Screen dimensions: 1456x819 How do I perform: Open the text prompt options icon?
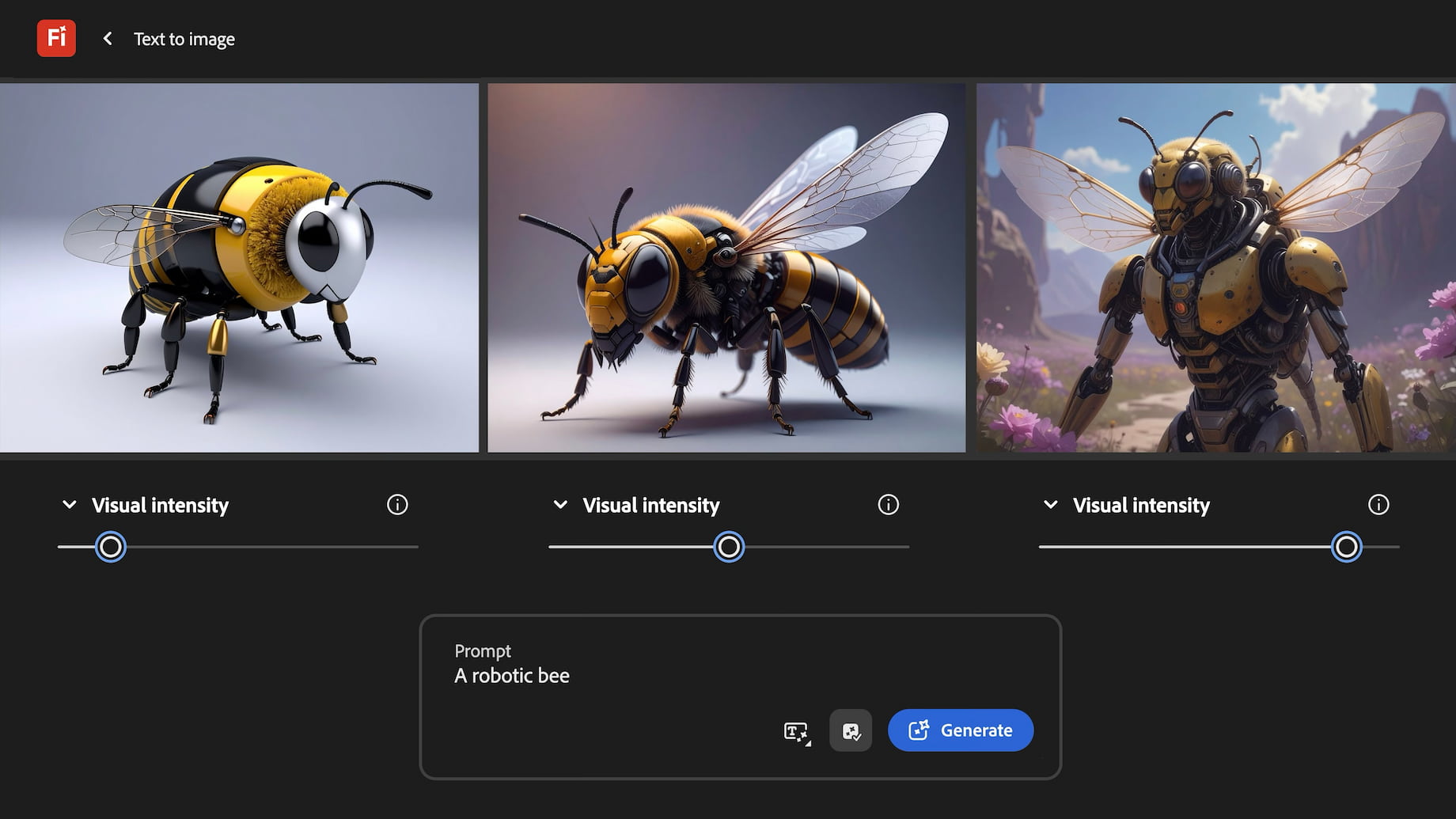797,731
